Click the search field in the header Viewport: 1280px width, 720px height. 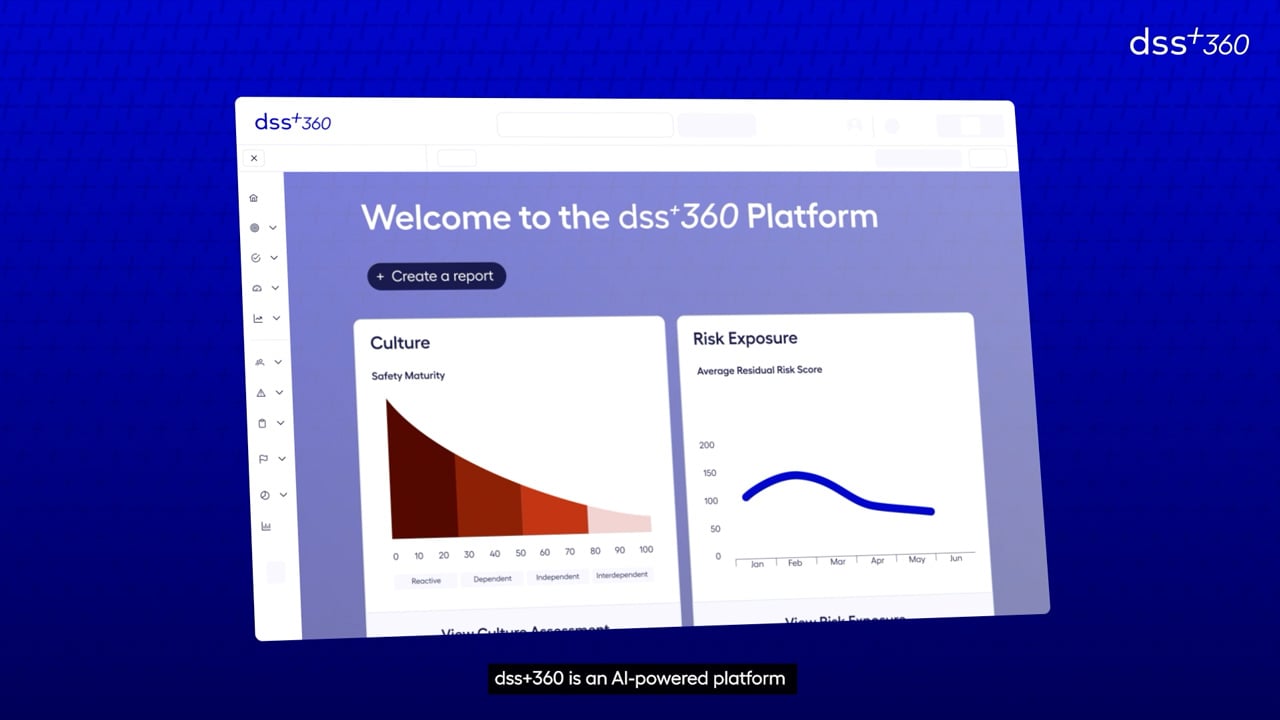pos(585,125)
